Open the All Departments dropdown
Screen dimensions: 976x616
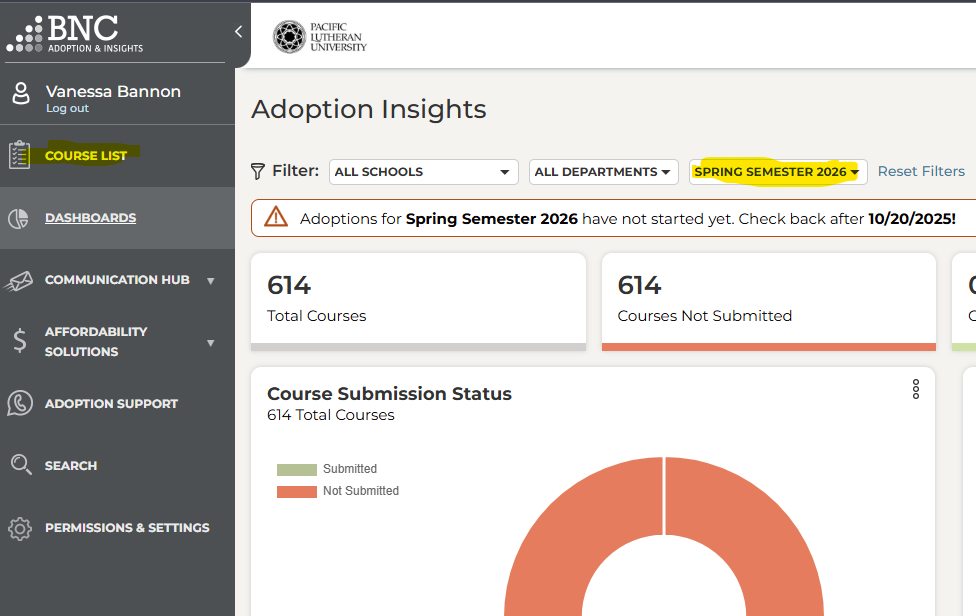pyautogui.click(x=603, y=172)
